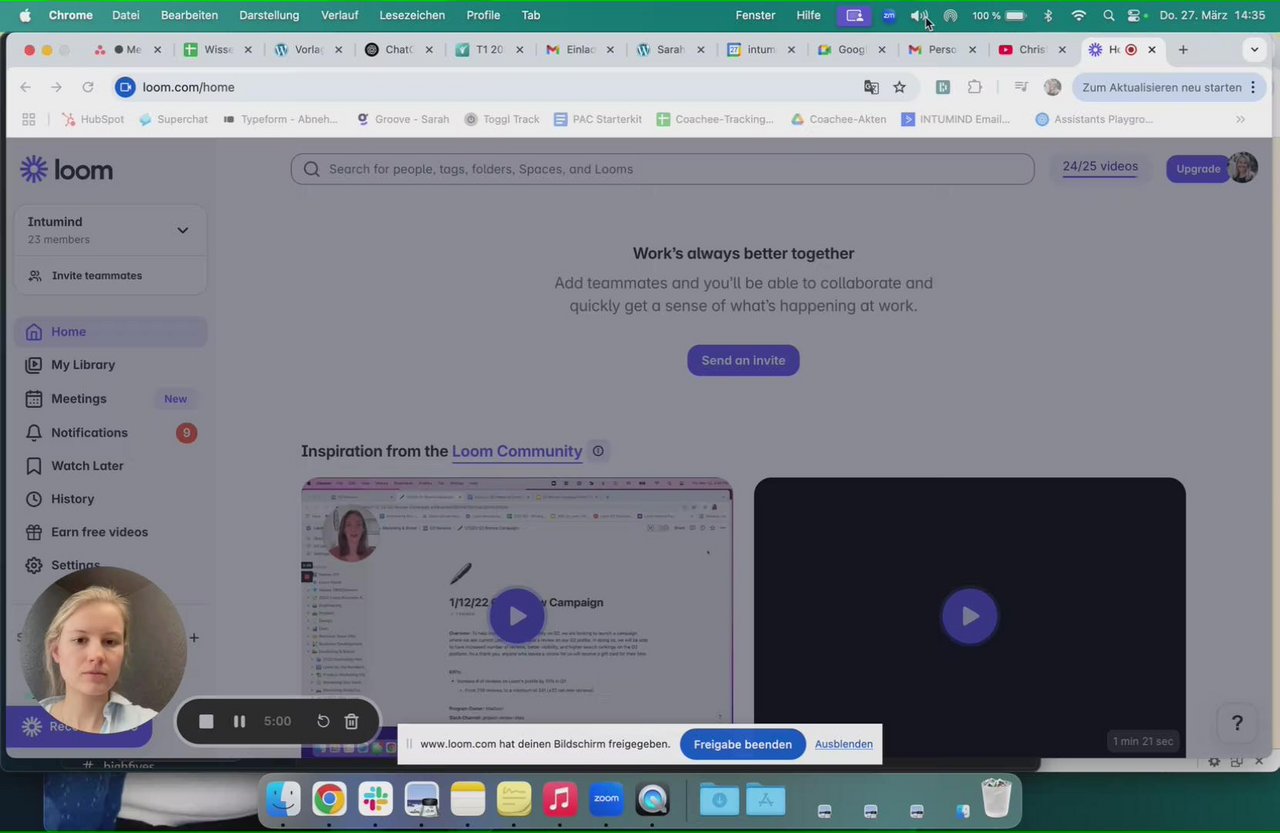The image size is (1280, 833).
Task: Open Home in the Loom sidebar
Action: [110, 332]
